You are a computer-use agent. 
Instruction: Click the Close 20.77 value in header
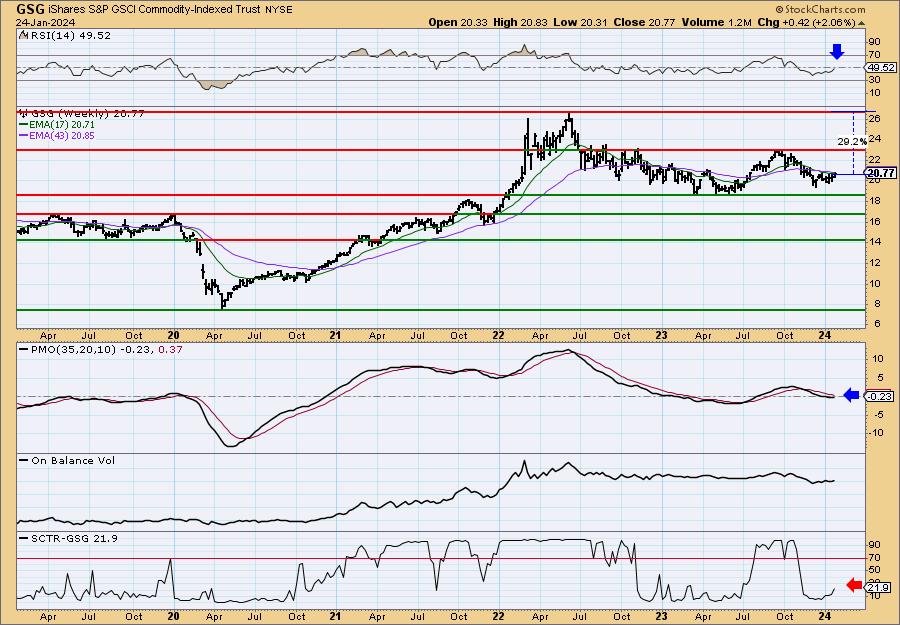click(644, 22)
